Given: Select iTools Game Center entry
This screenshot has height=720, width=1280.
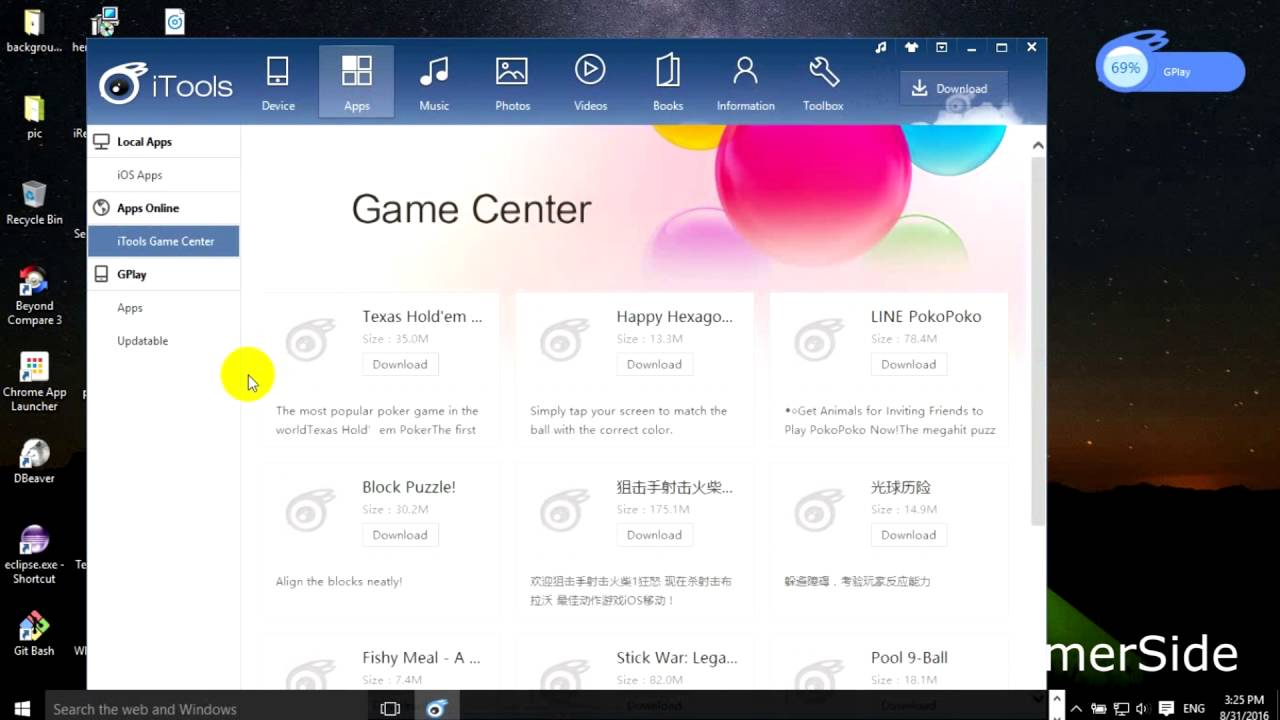Looking at the screenshot, I should pyautogui.click(x=164, y=241).
